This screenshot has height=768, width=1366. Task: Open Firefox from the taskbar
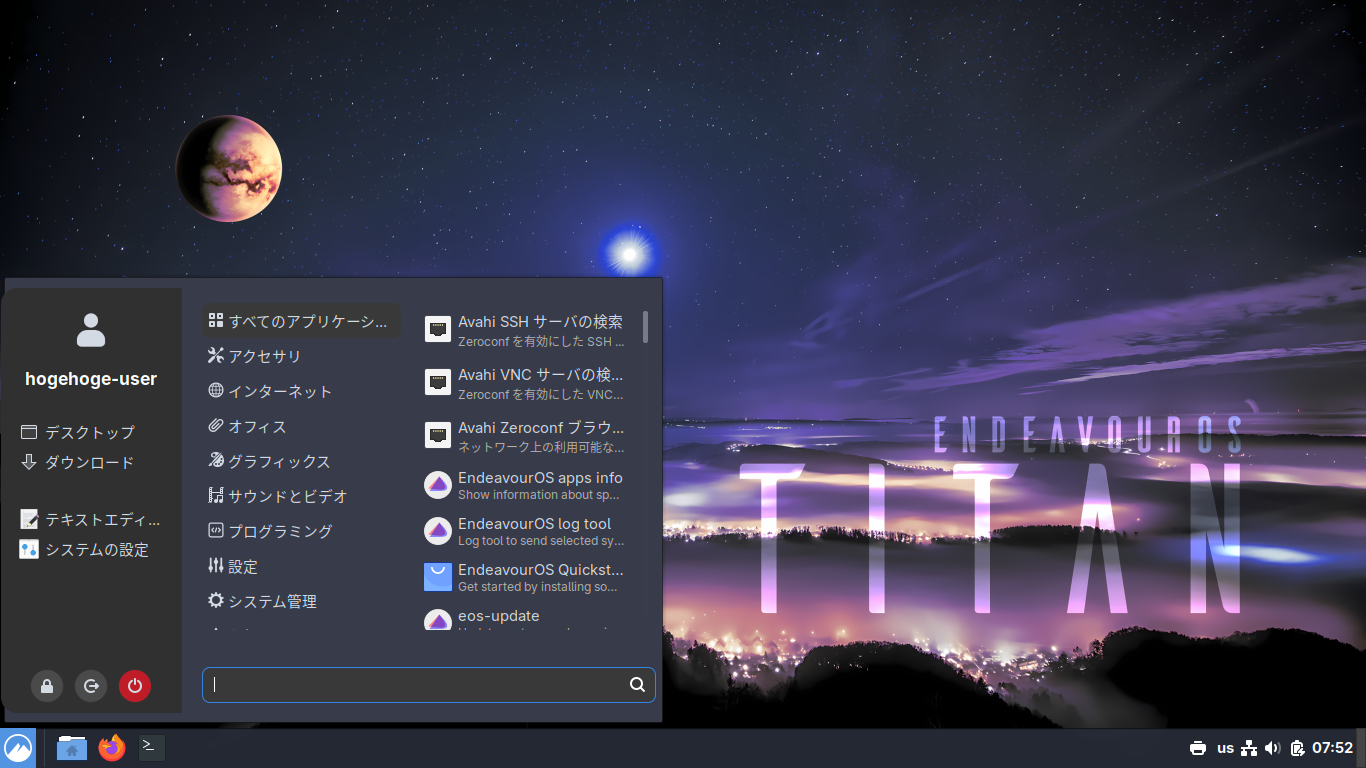tap(112, 747)
